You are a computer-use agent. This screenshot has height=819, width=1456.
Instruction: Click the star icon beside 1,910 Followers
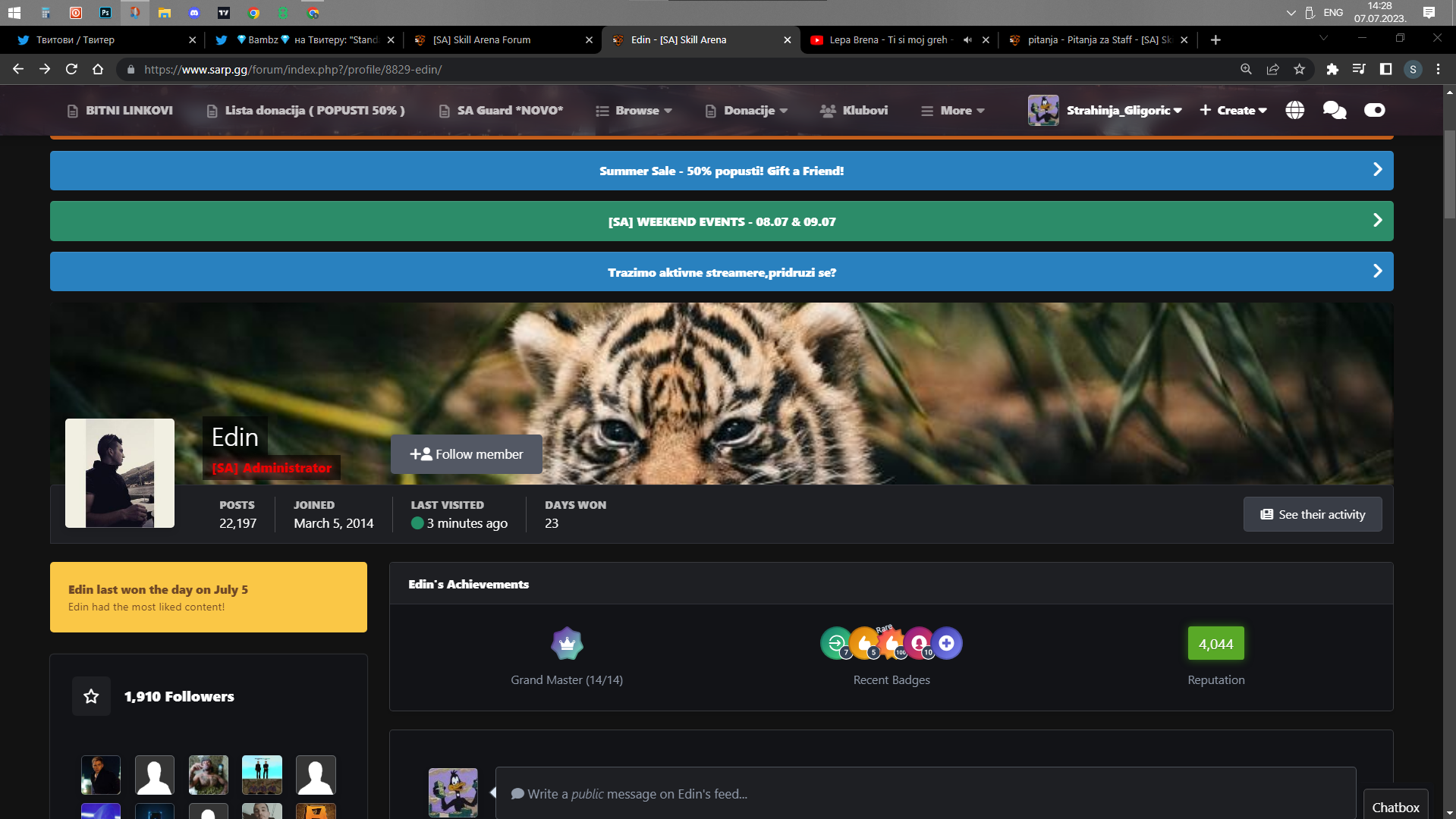pos(91,696)
